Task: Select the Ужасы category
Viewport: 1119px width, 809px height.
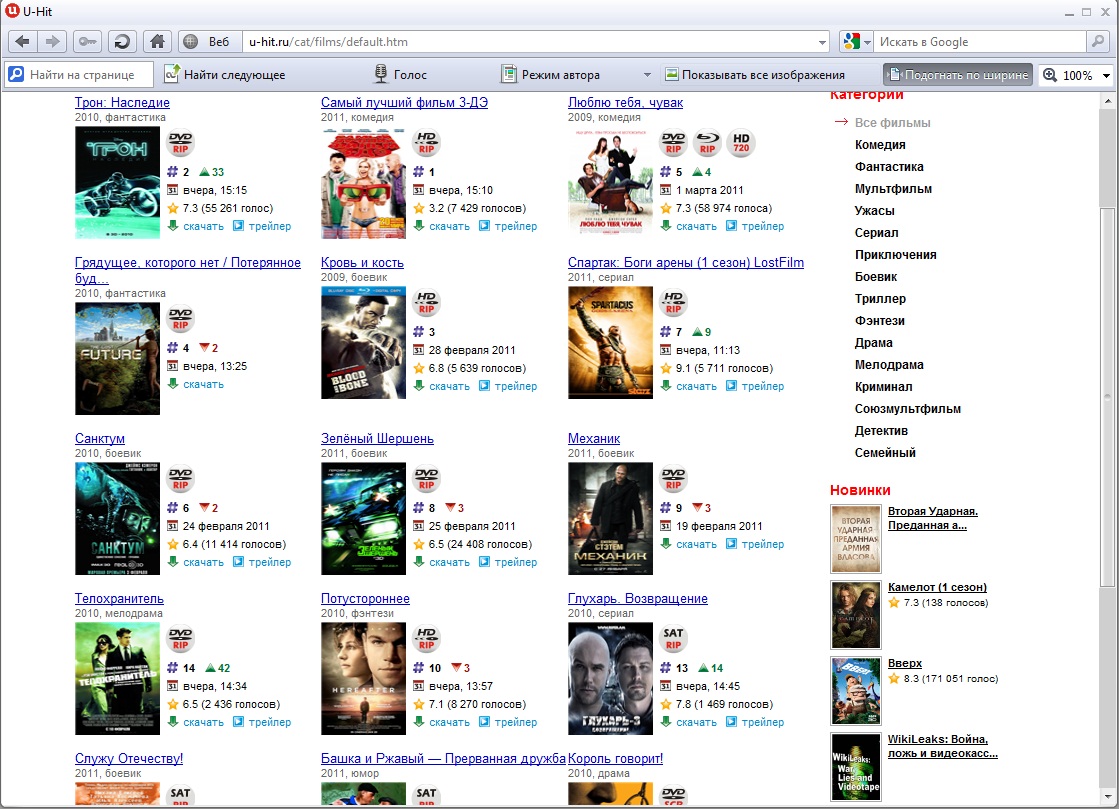Action: [x=874, y=211]
